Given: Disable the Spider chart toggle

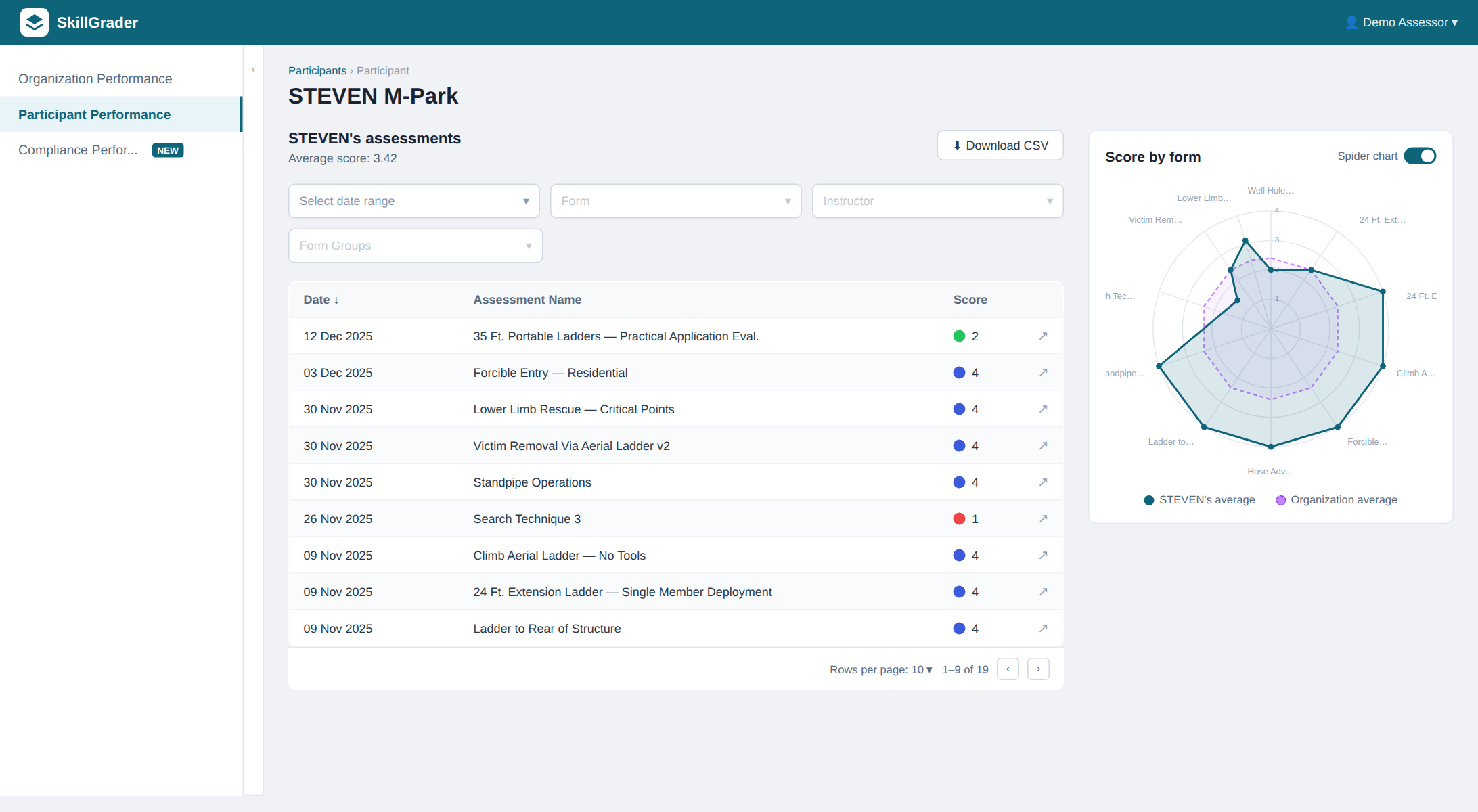Looking at the screenshot, I should (1420, 156).
